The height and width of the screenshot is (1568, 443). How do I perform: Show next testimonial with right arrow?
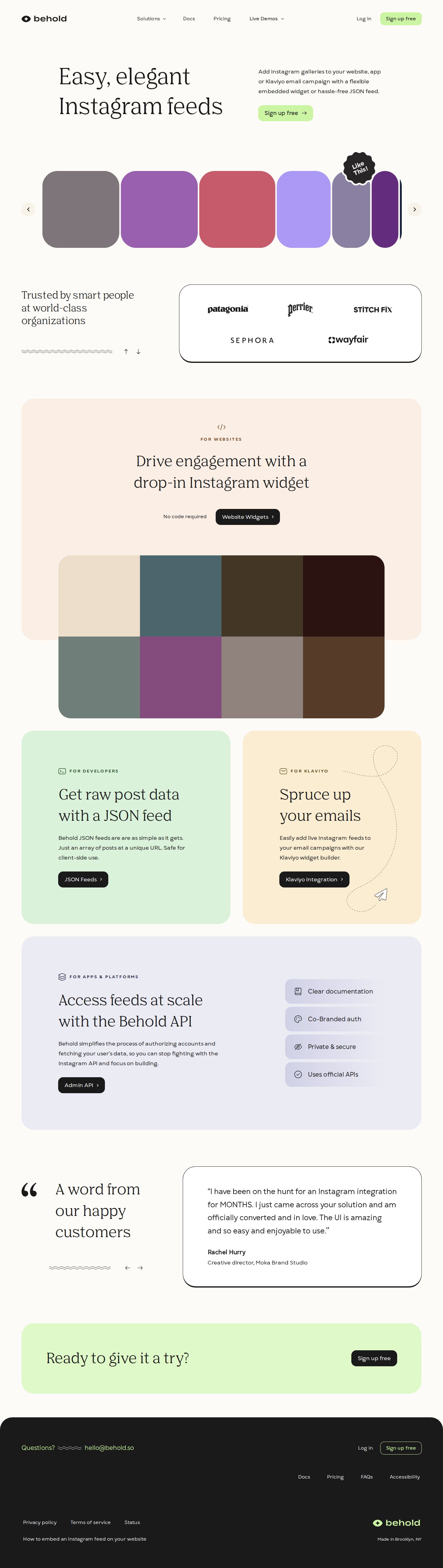click(x=140, y=1267)
